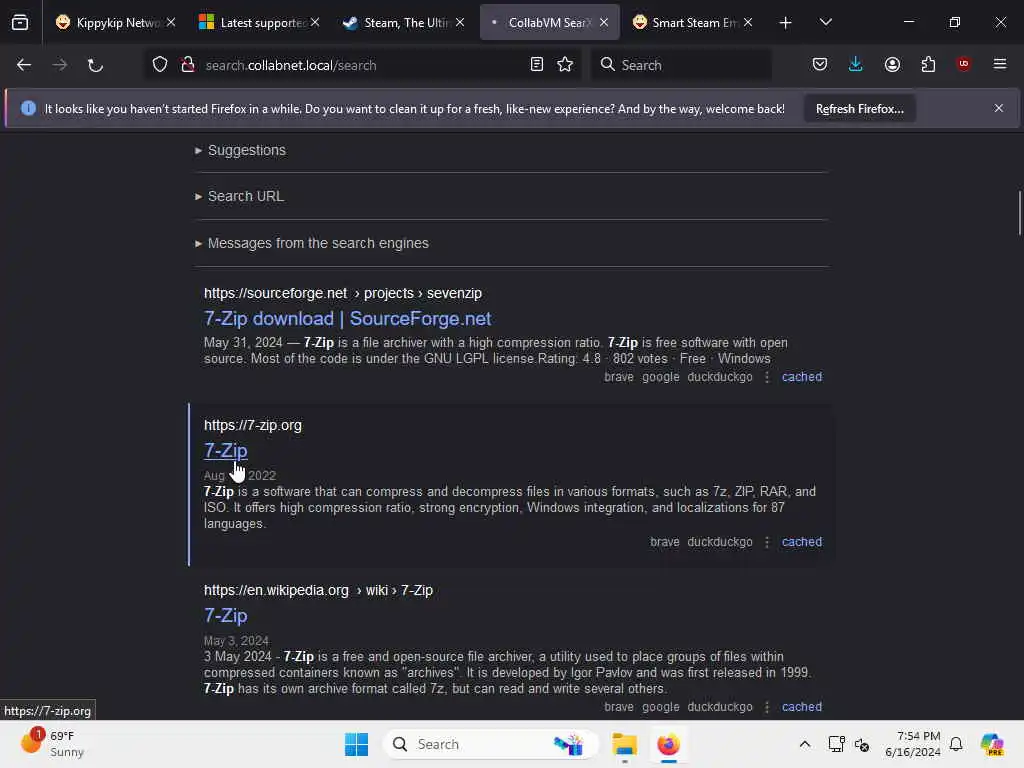This screenshot has height=768, width=1024.
Task: Open cached link for 7-zip.org result
Action: pos(802,542)
